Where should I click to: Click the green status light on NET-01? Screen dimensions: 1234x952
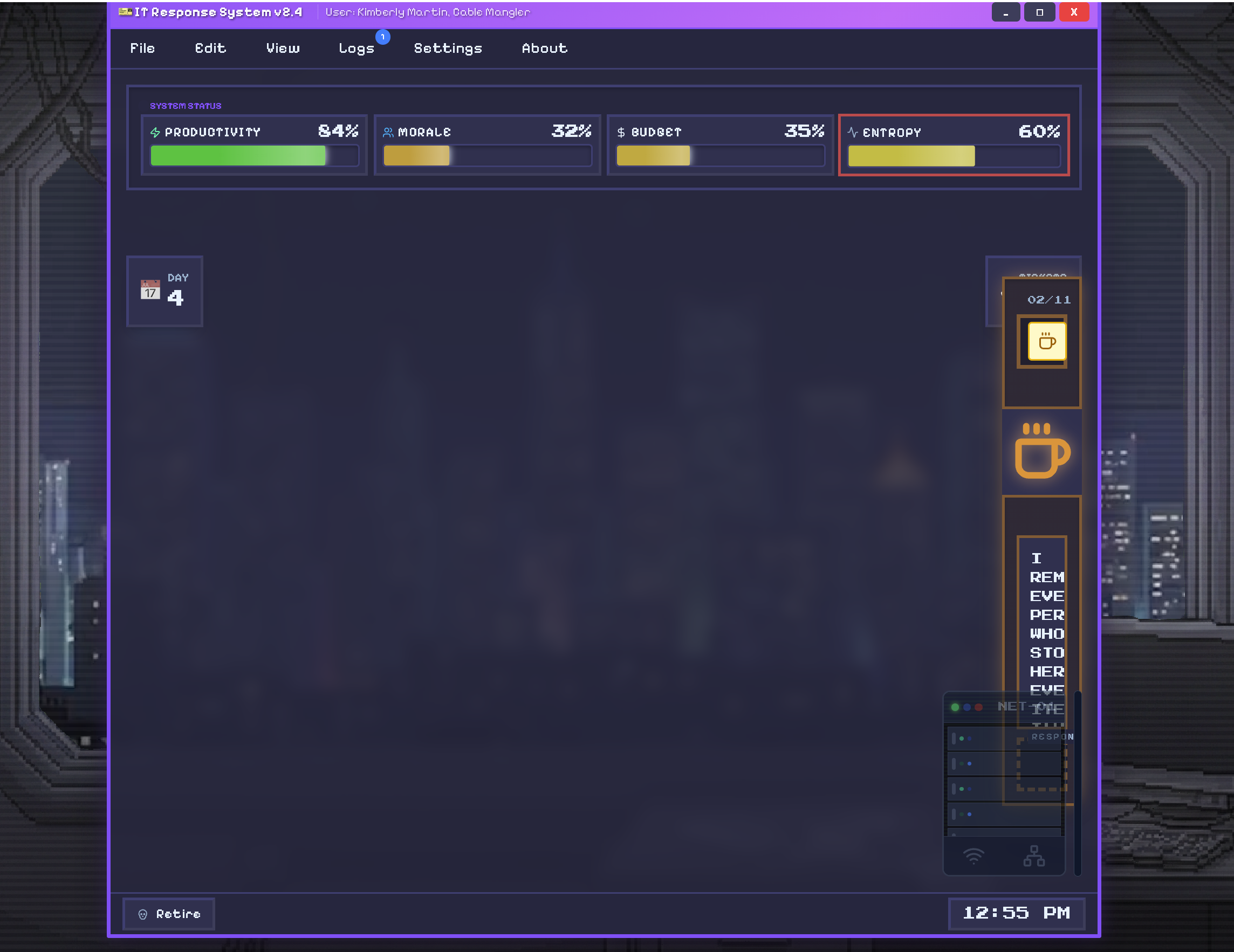[x=955, y=707]
